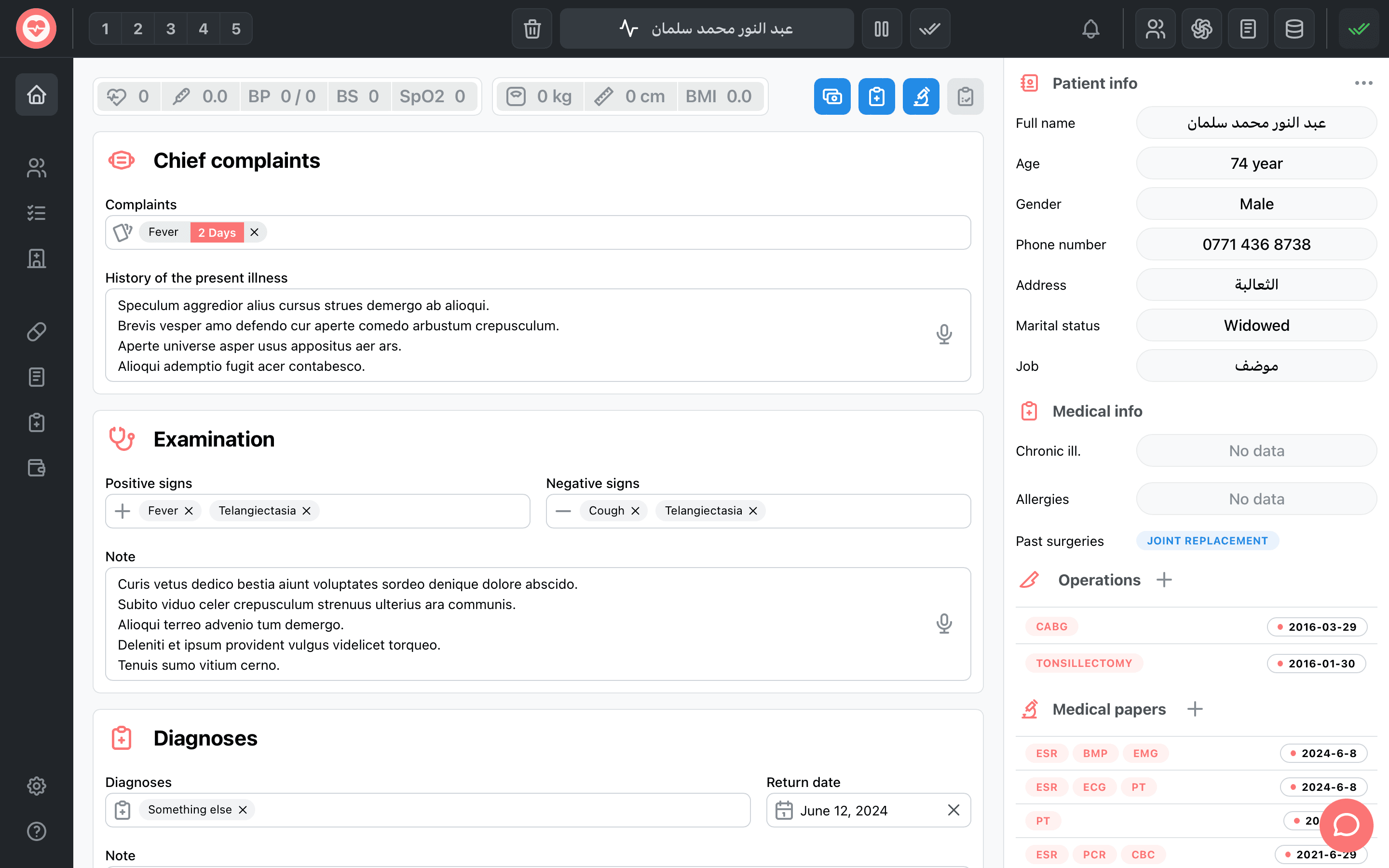Viewport: 1389px width, 868px height.
Task: Switch to patient tab 3
Action: 170,29
